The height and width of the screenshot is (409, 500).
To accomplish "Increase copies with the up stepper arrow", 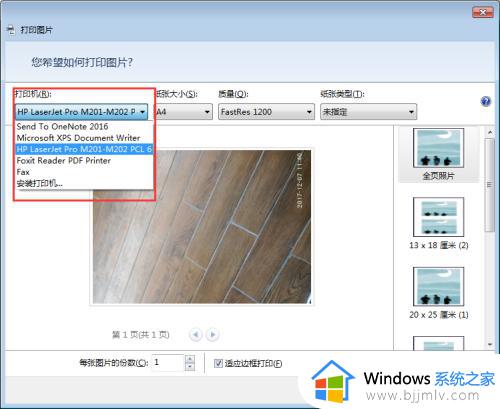I will tap(189, 359).
